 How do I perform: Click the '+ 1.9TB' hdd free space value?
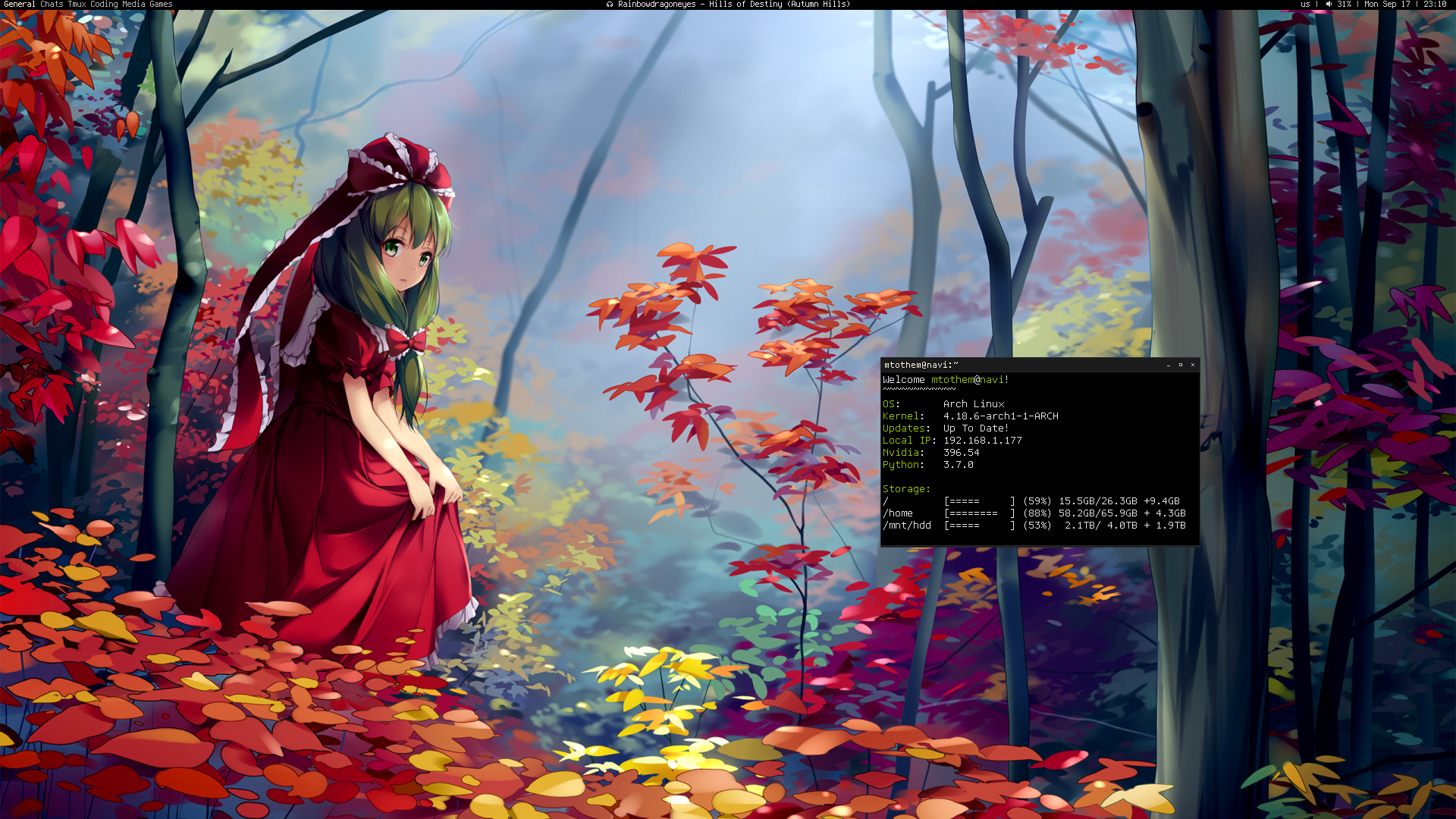click(1165, 526)
